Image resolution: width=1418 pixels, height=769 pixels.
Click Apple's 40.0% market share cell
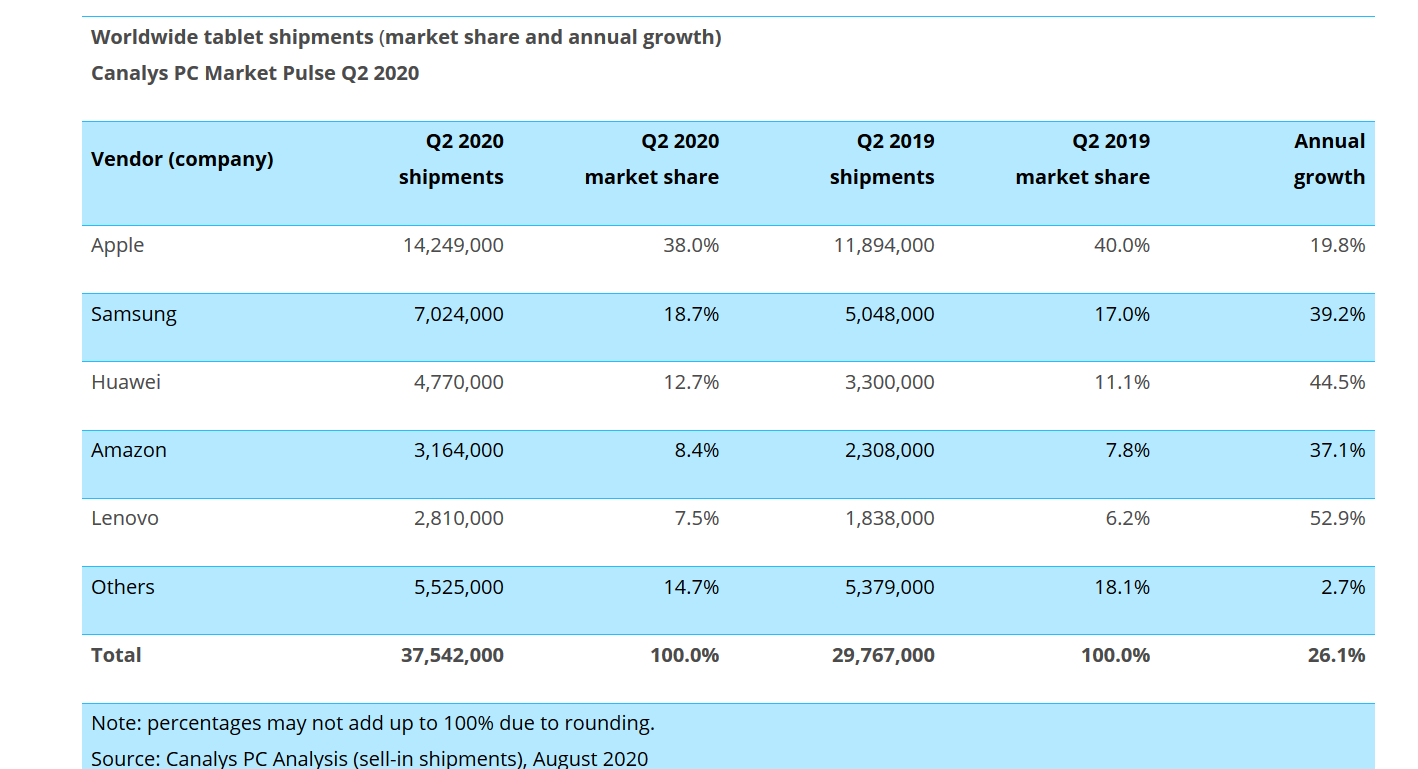tap(1122, 246)
